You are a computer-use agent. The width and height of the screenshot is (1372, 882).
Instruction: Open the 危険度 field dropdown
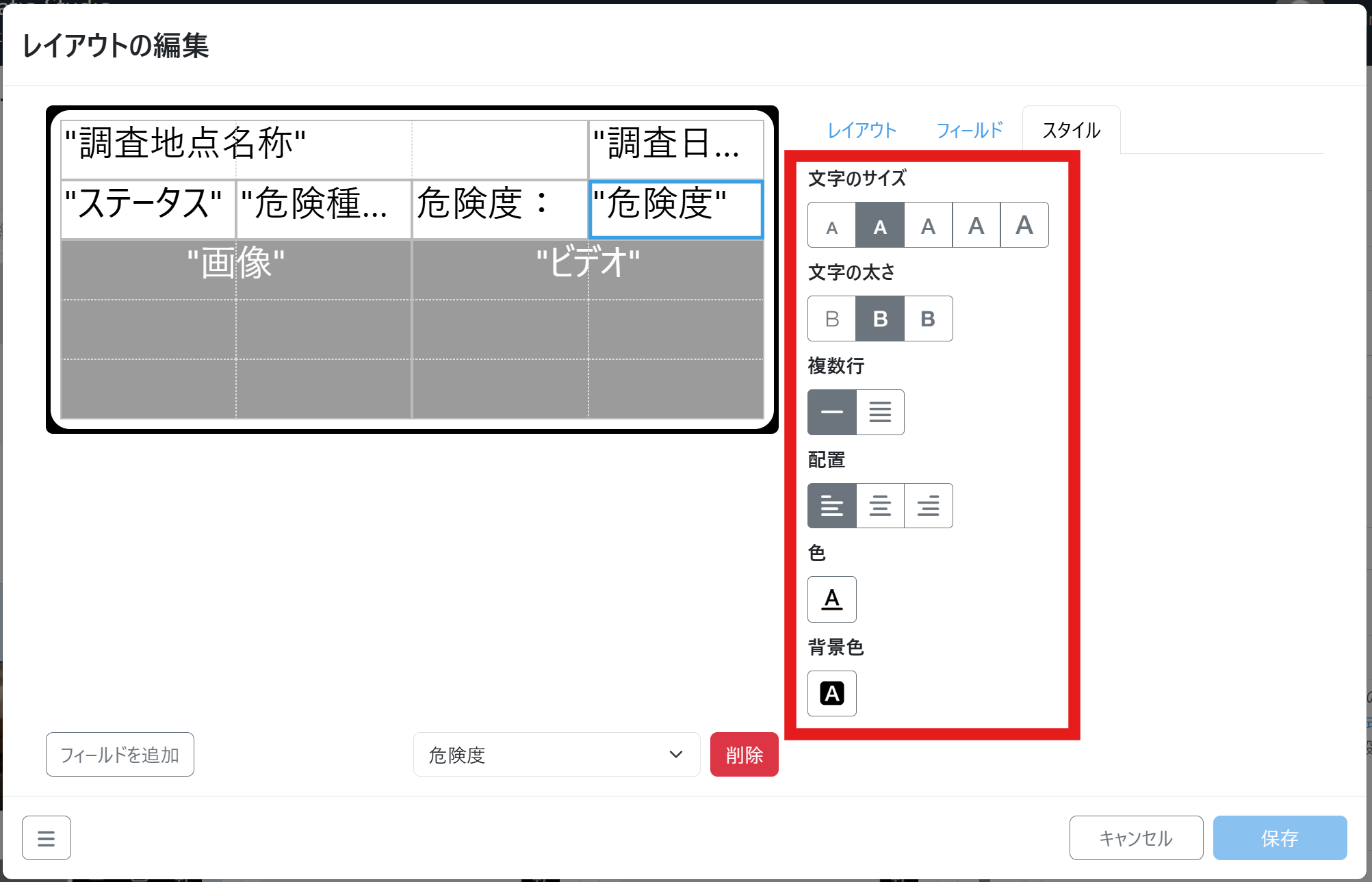pos(556,755)
